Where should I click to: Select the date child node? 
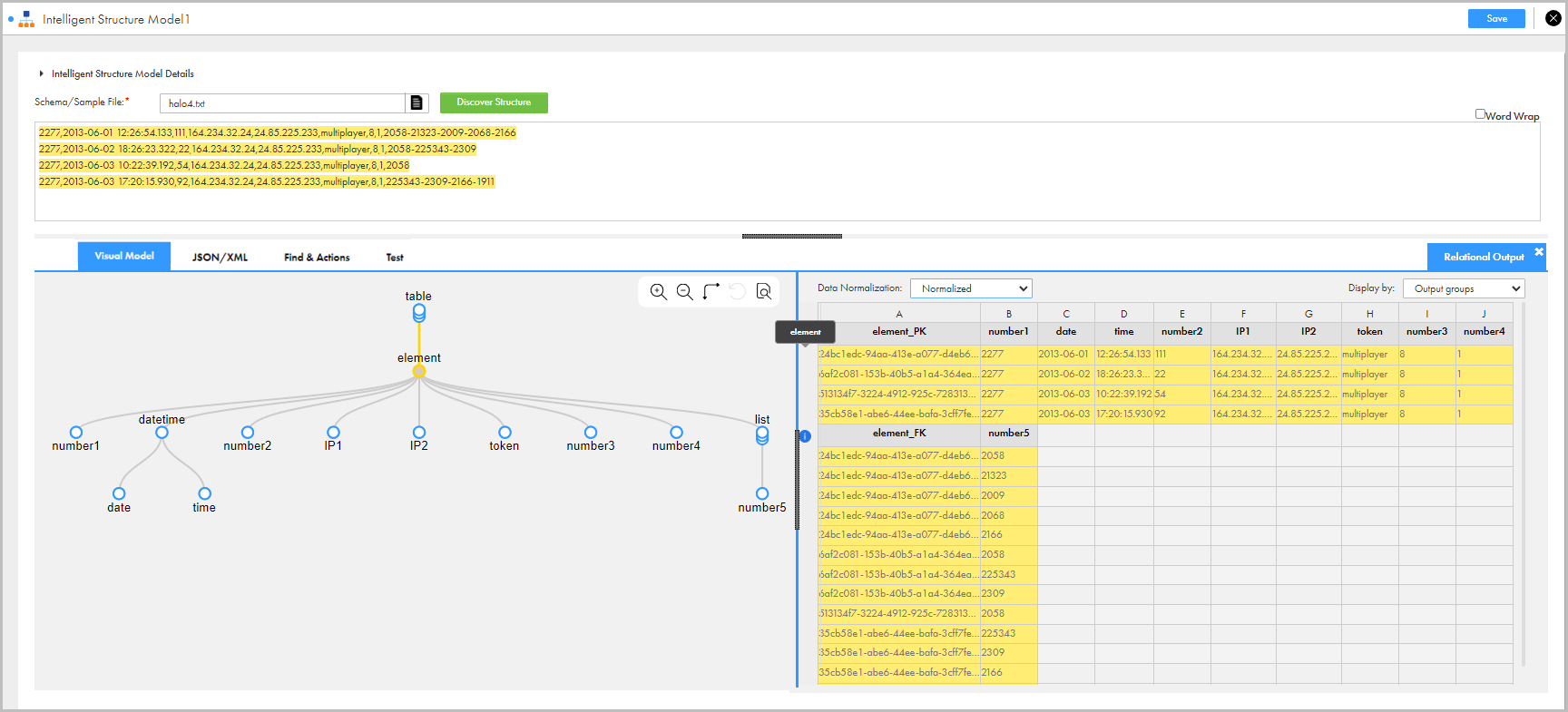119,494
